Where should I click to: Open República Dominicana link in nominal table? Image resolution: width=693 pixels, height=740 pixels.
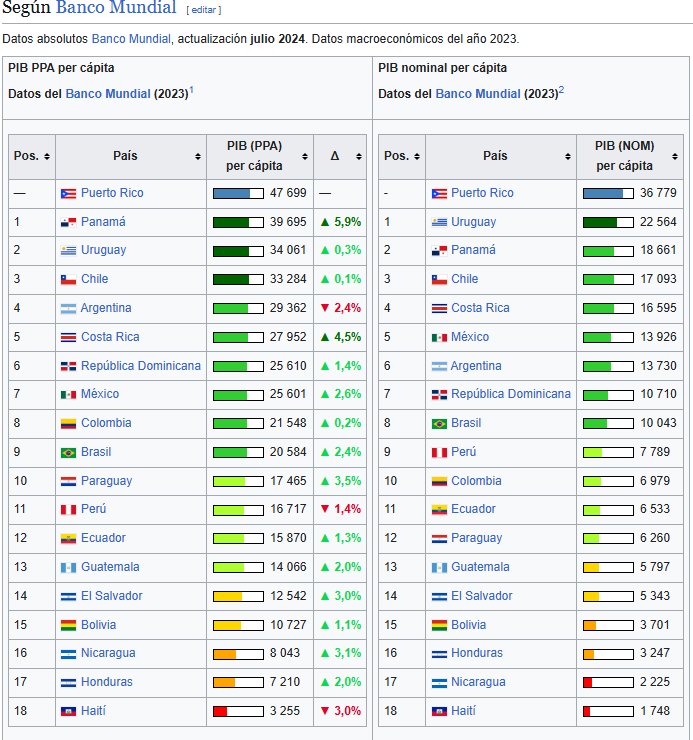511,394
